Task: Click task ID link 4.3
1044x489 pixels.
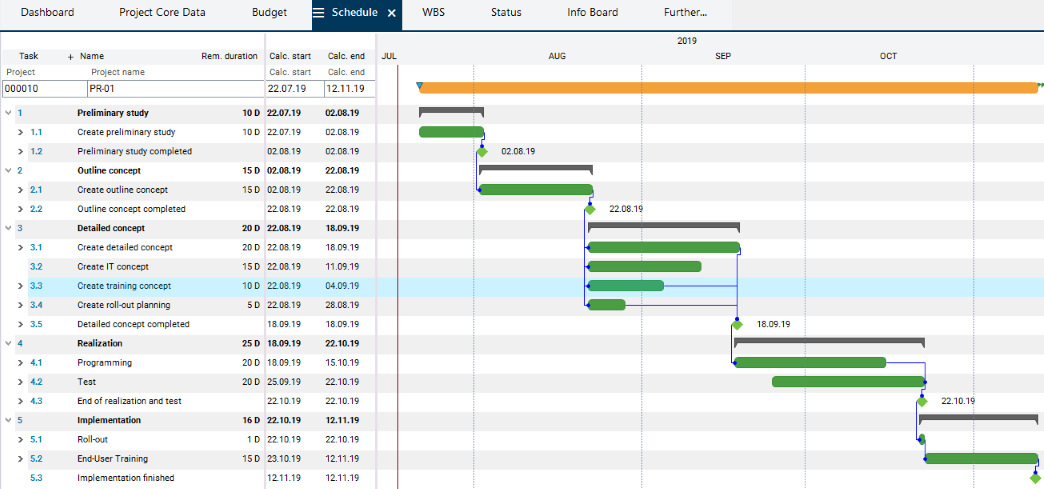Action: tap(36, 401)
